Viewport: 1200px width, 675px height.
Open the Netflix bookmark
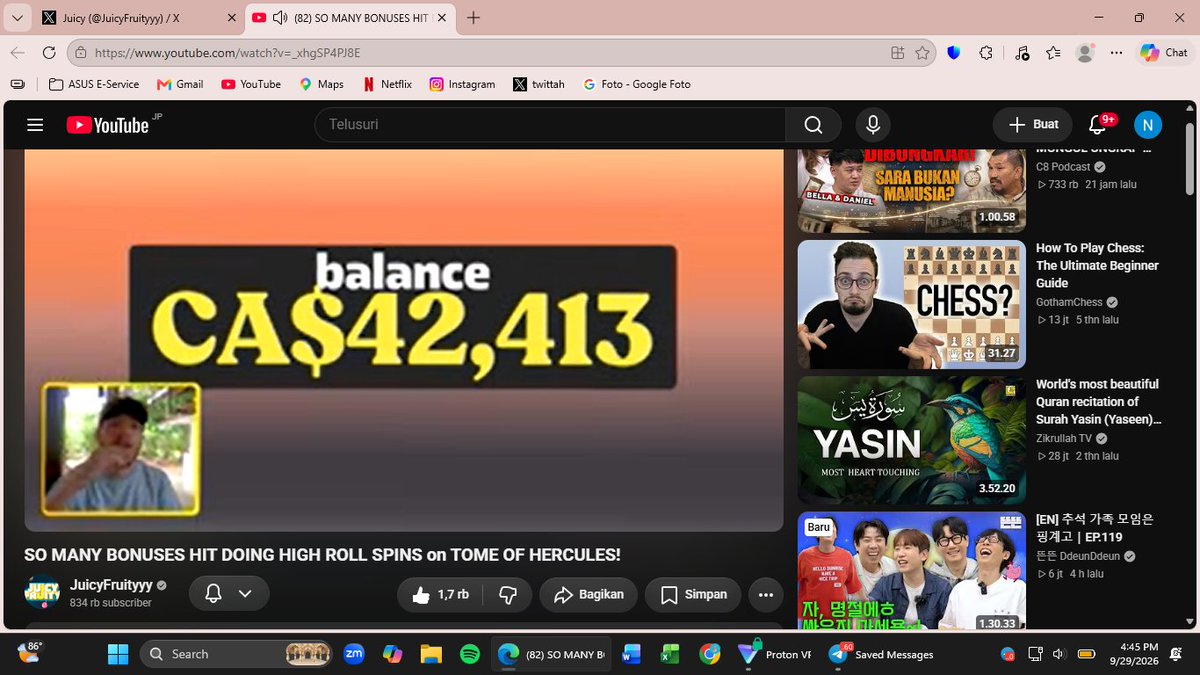pos(386,84)
